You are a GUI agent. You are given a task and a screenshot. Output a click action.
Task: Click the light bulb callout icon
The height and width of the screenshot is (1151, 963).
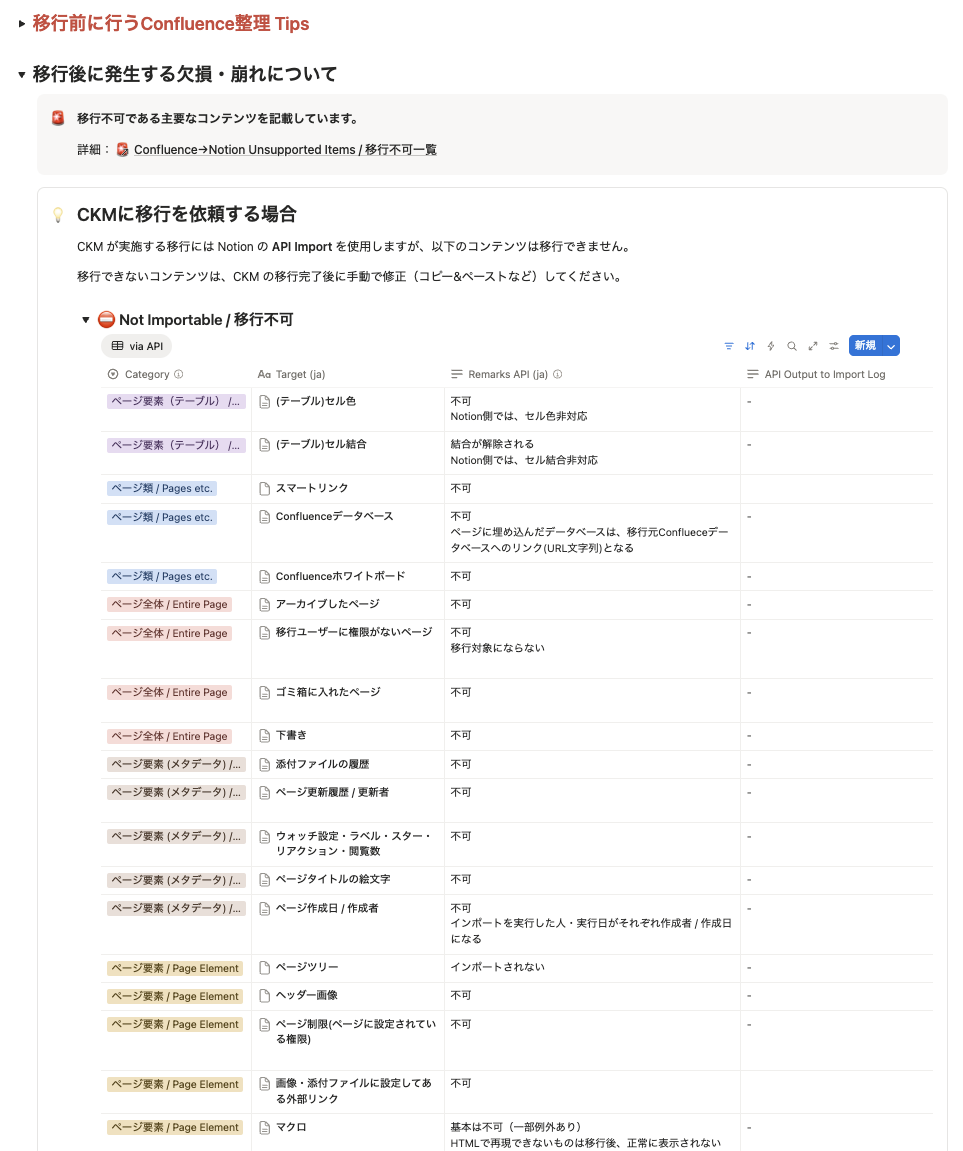pyautogui.click(x=58, y=214)
